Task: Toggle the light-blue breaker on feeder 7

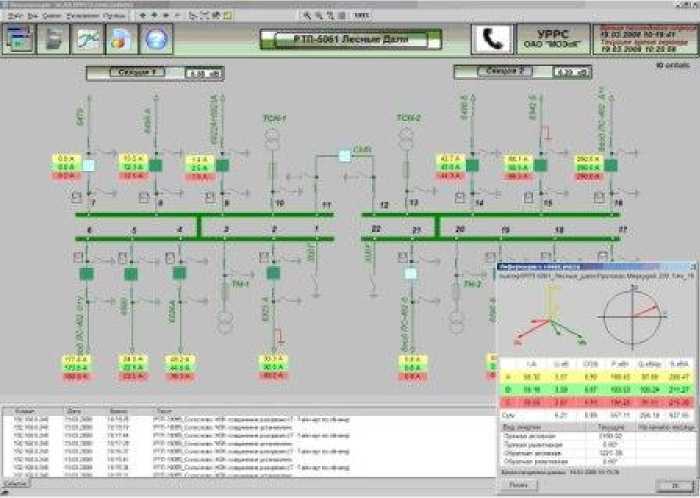Action: click(x=89, y=166)
